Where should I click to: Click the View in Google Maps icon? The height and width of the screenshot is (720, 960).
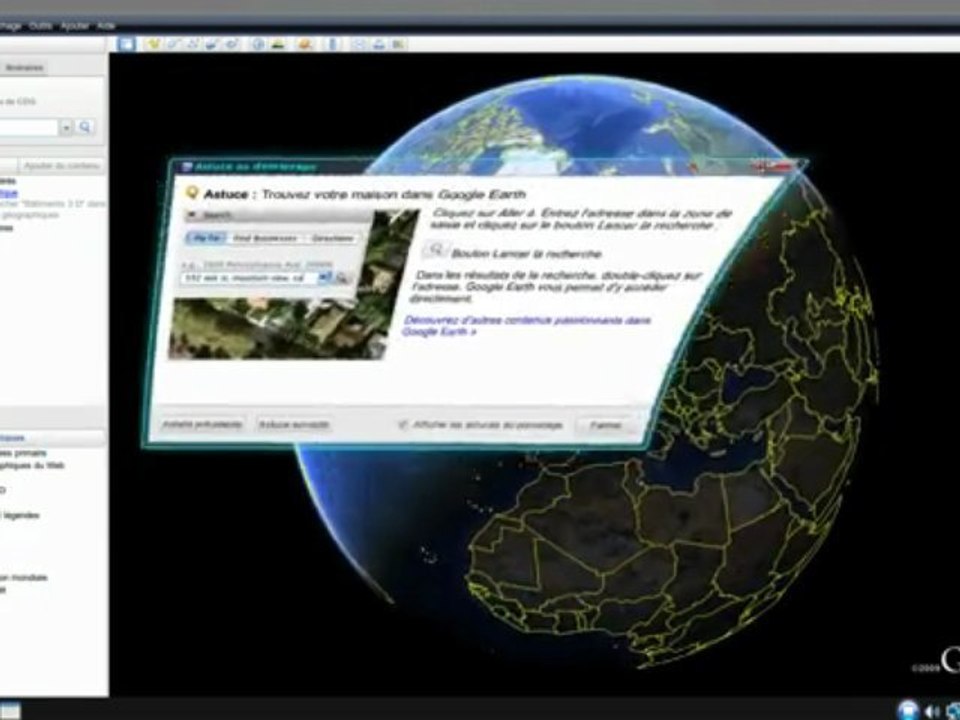click(x=399, y=44)
